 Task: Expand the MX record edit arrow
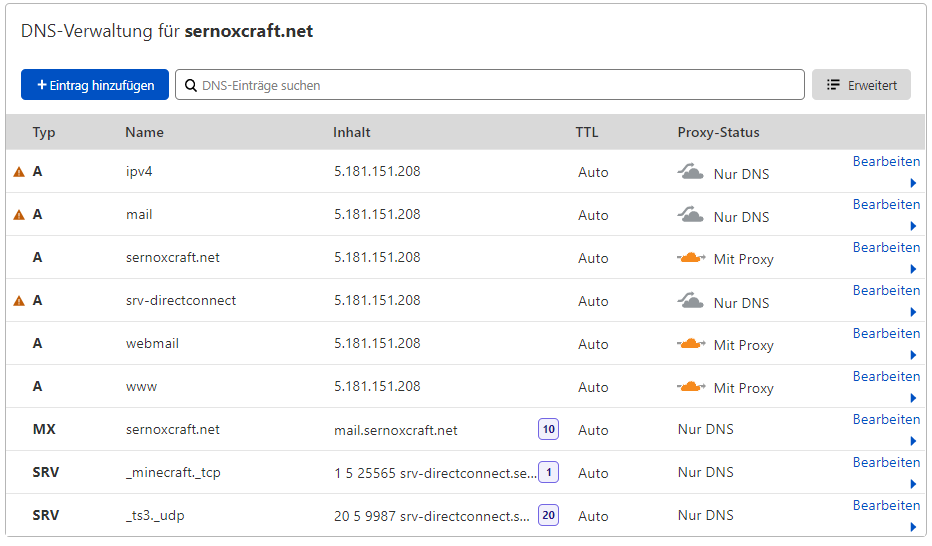click(x=913, y=442)
